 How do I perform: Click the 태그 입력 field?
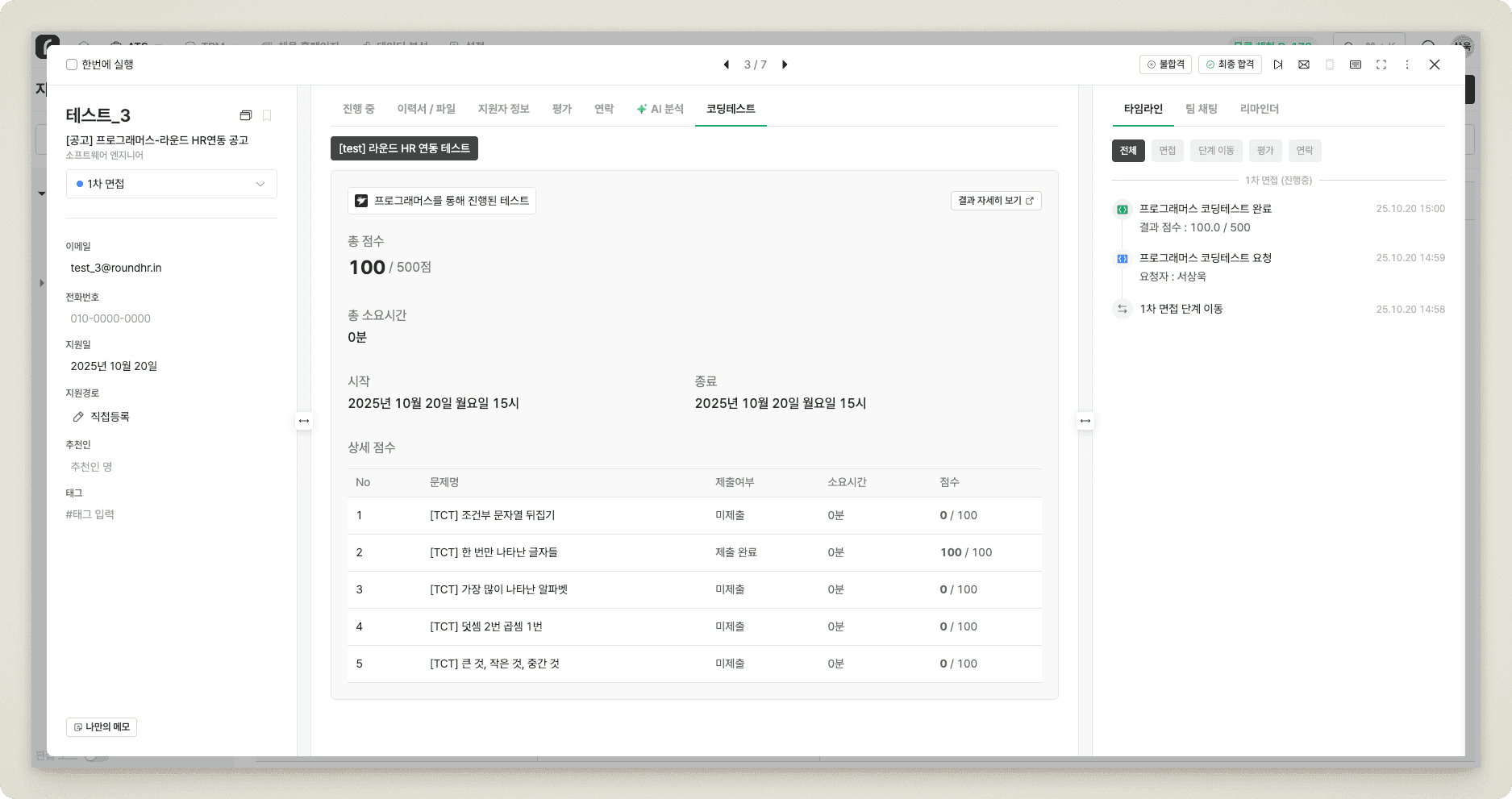[x=90, y=514]
